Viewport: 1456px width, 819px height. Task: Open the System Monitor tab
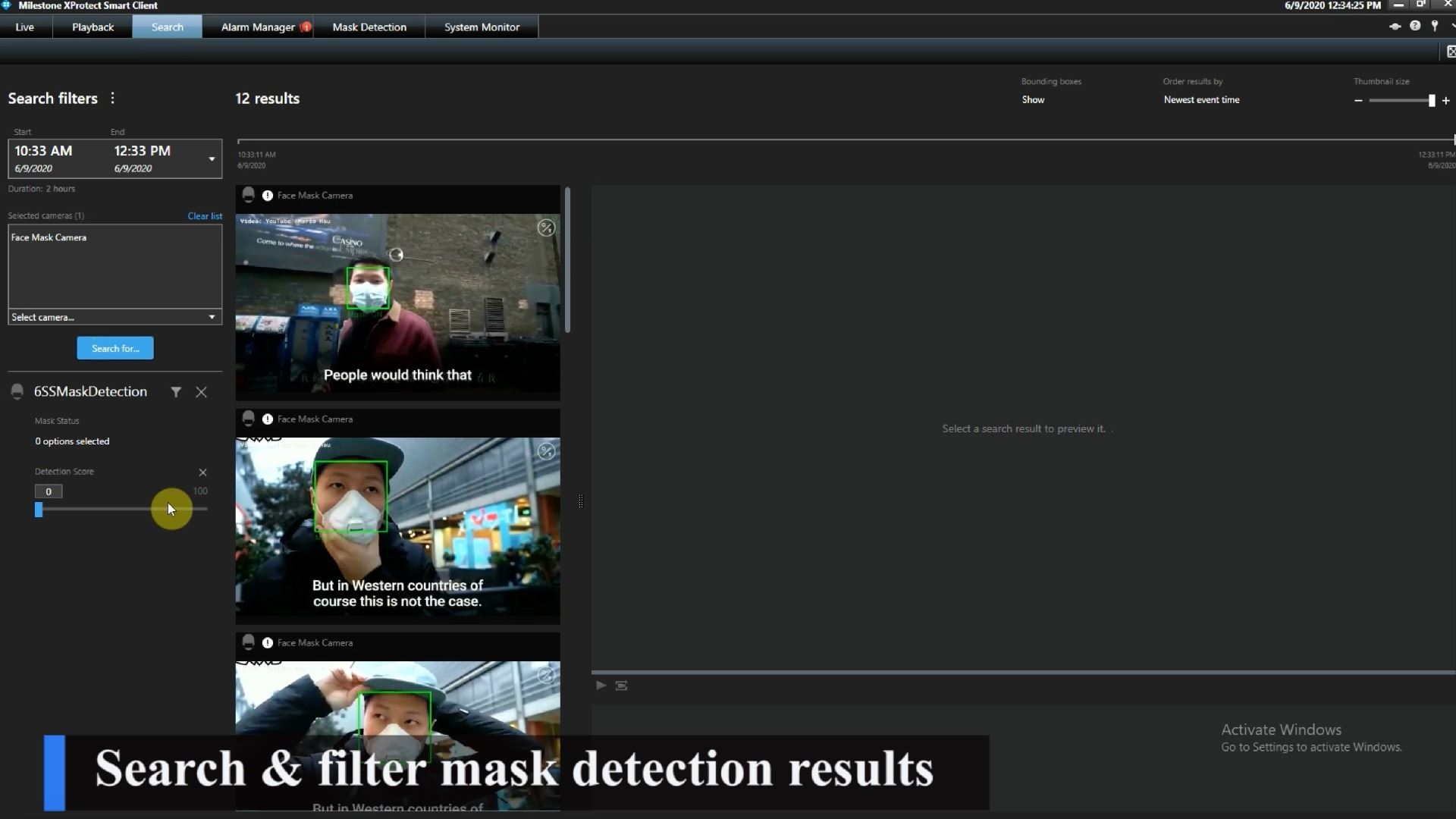click(x=482, y=27)
